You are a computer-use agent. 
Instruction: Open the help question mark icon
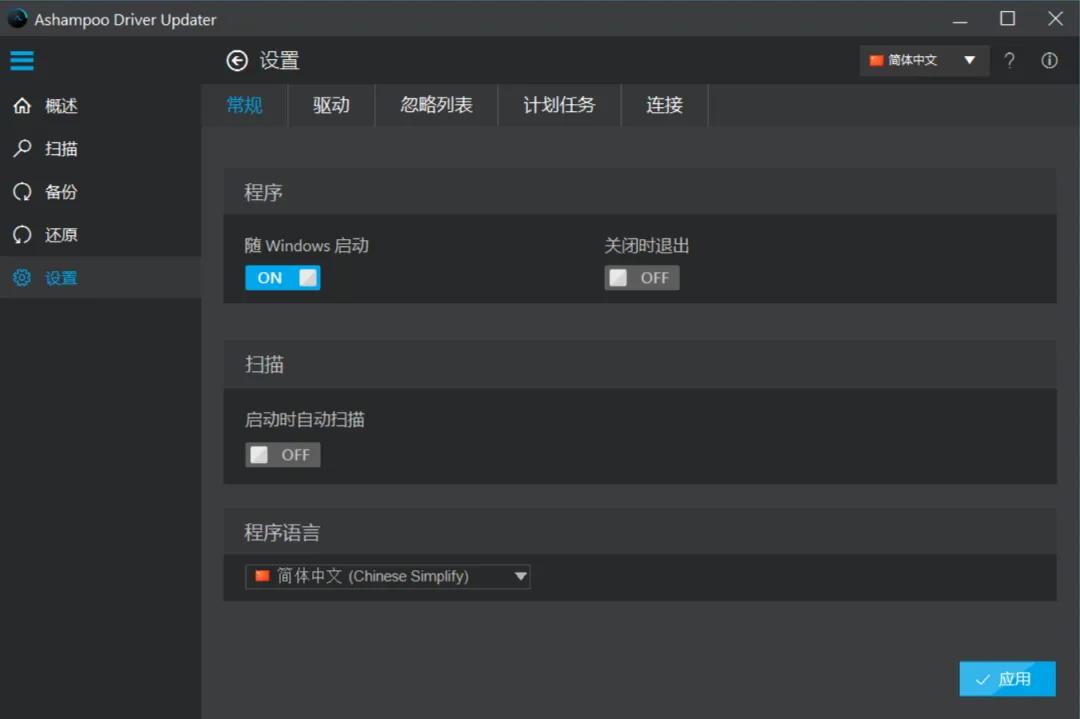[1009, 60]
